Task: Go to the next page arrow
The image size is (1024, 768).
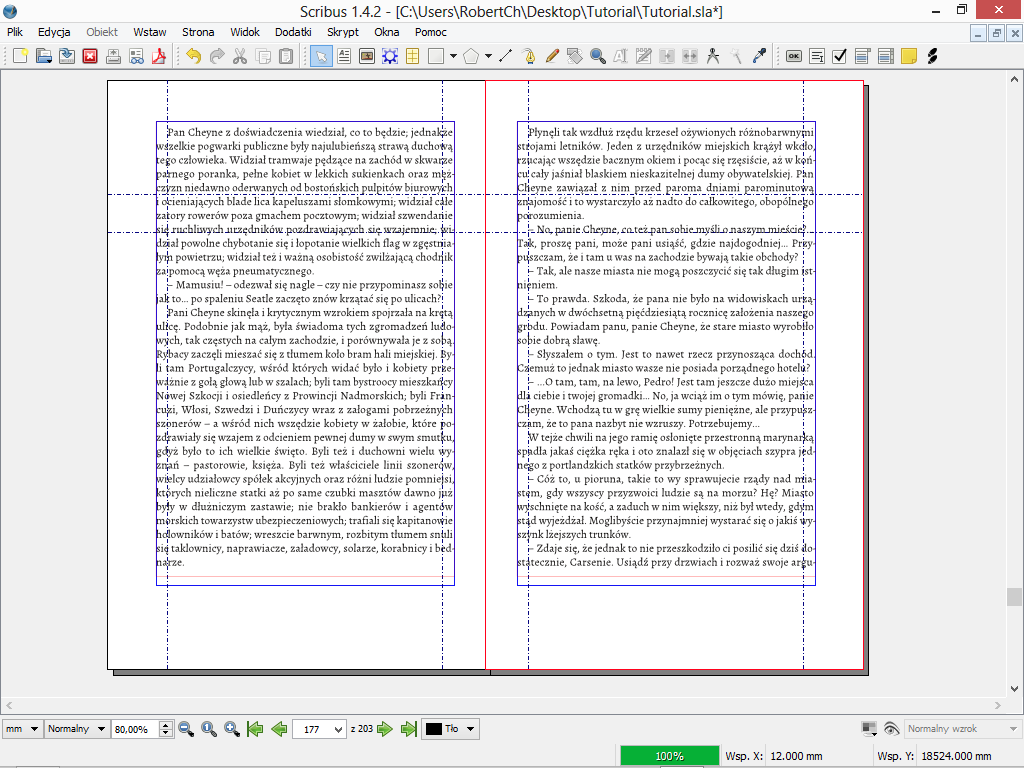Action: coord(386,729)
